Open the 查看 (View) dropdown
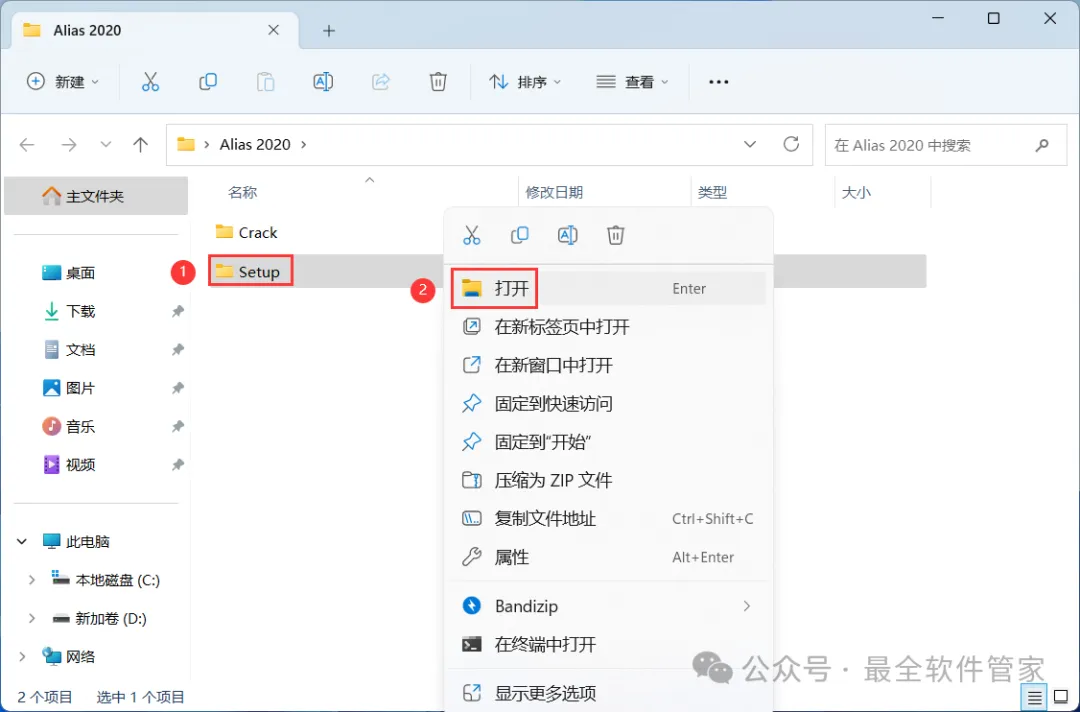This screenshot has width=1080, height=712. click(632, 82)
